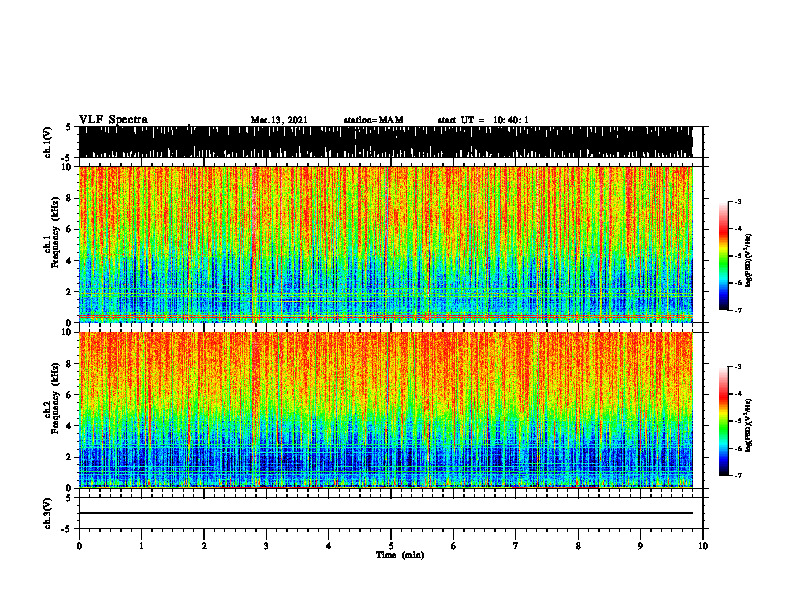Click time axis tick label "5"
This screenshot has width=792, height=612.
point(391,546)
